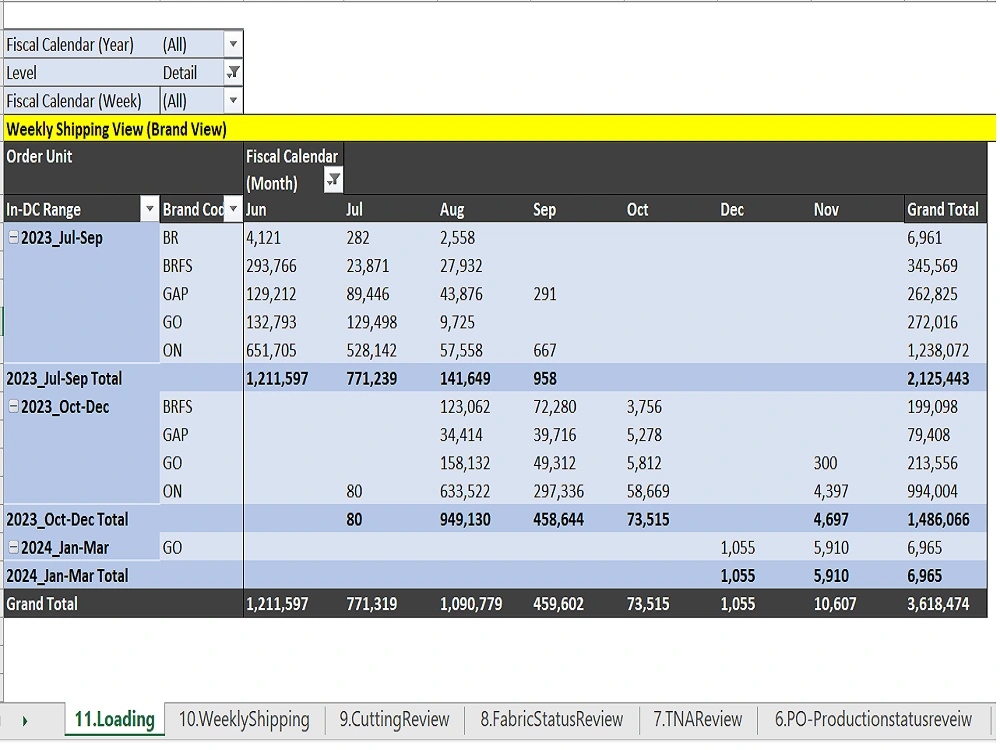Collapse the 2023_Oct-Dec group

(13, 407)
